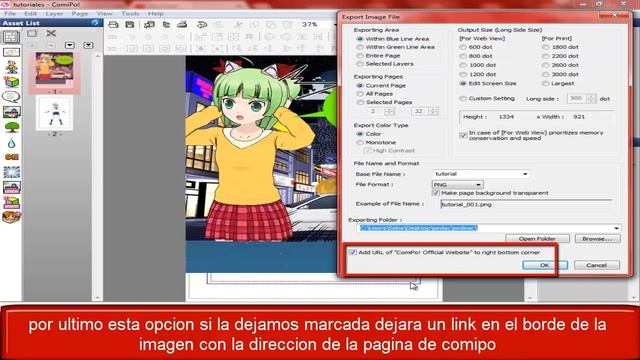The height and width of the screenshot is (360, 640).
Task: Click the Example of File Name field
Action: (526, 204)
